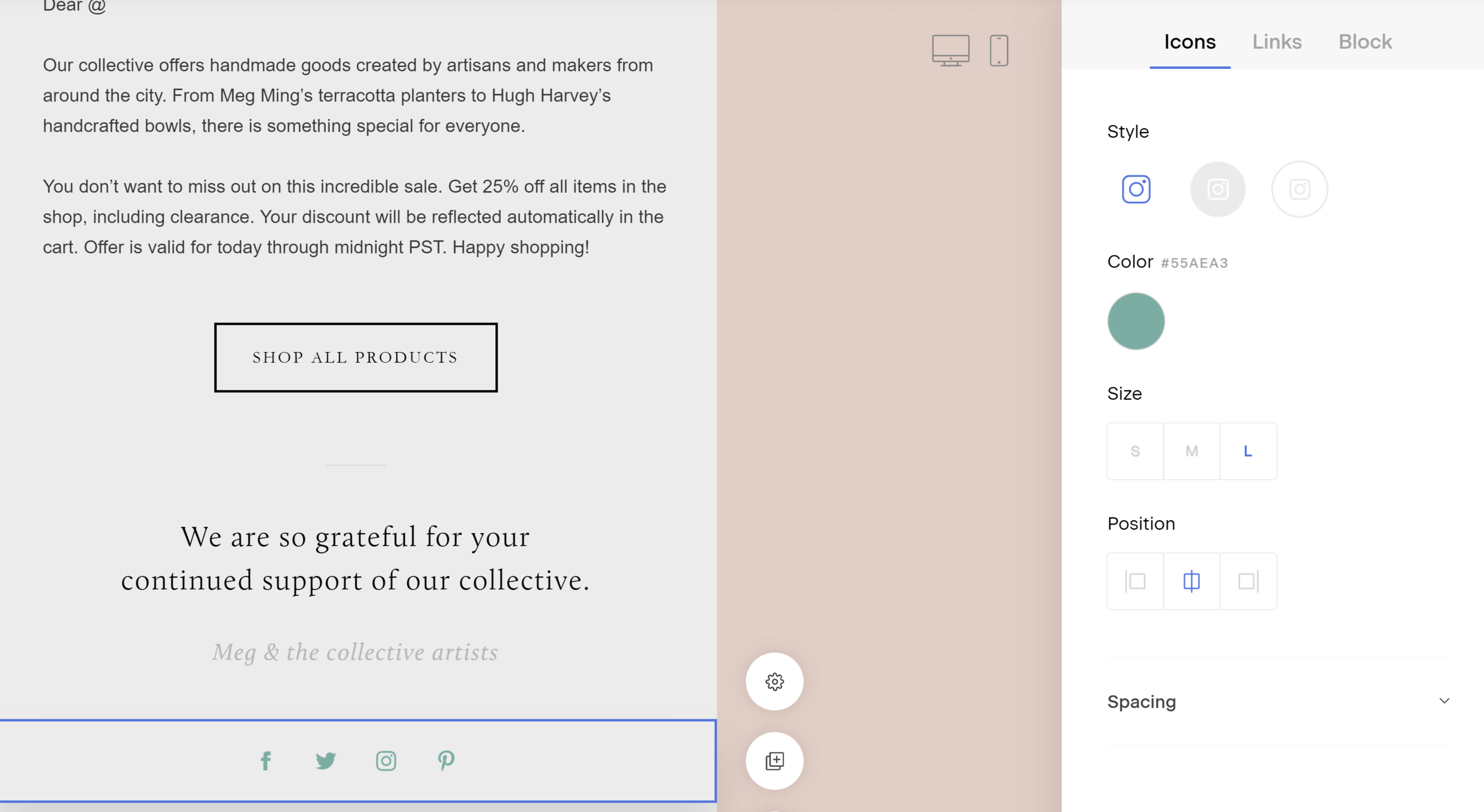Image resolution: width=1484 pixels, height=812 pixels.
Task: Open the green icon color swatch
Action: tap(1136, 321)
